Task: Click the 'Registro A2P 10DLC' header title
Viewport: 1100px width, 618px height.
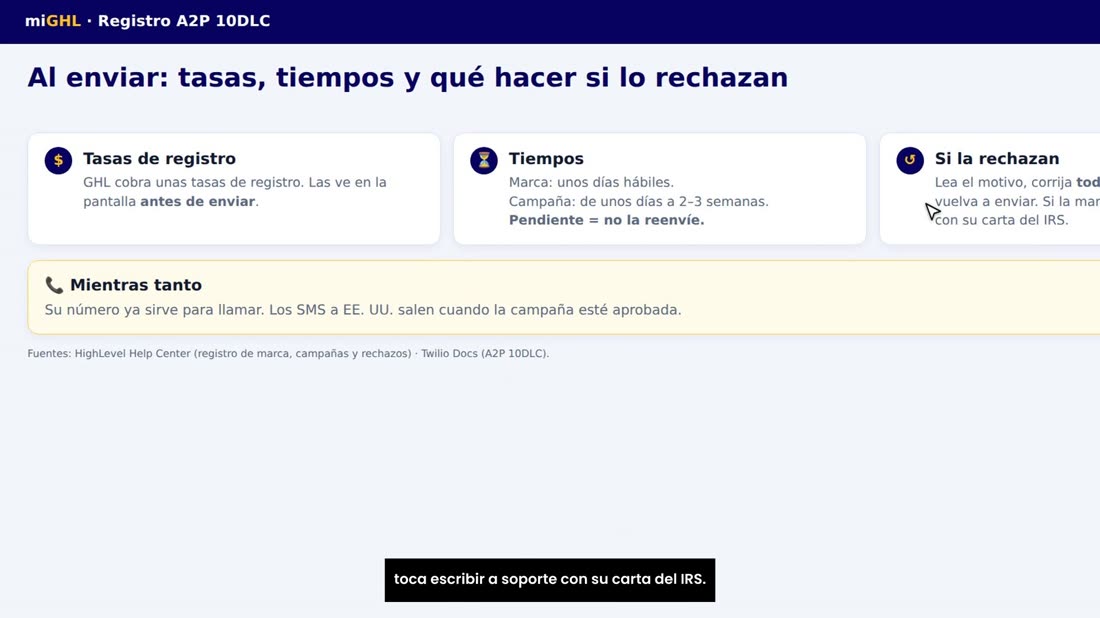Action: [x=184, y=21]
